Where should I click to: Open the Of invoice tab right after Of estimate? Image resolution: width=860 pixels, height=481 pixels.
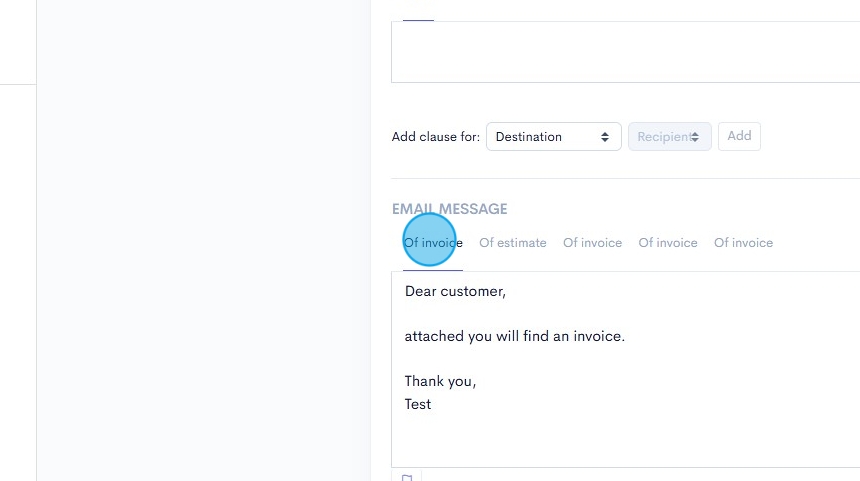[592, 243]
